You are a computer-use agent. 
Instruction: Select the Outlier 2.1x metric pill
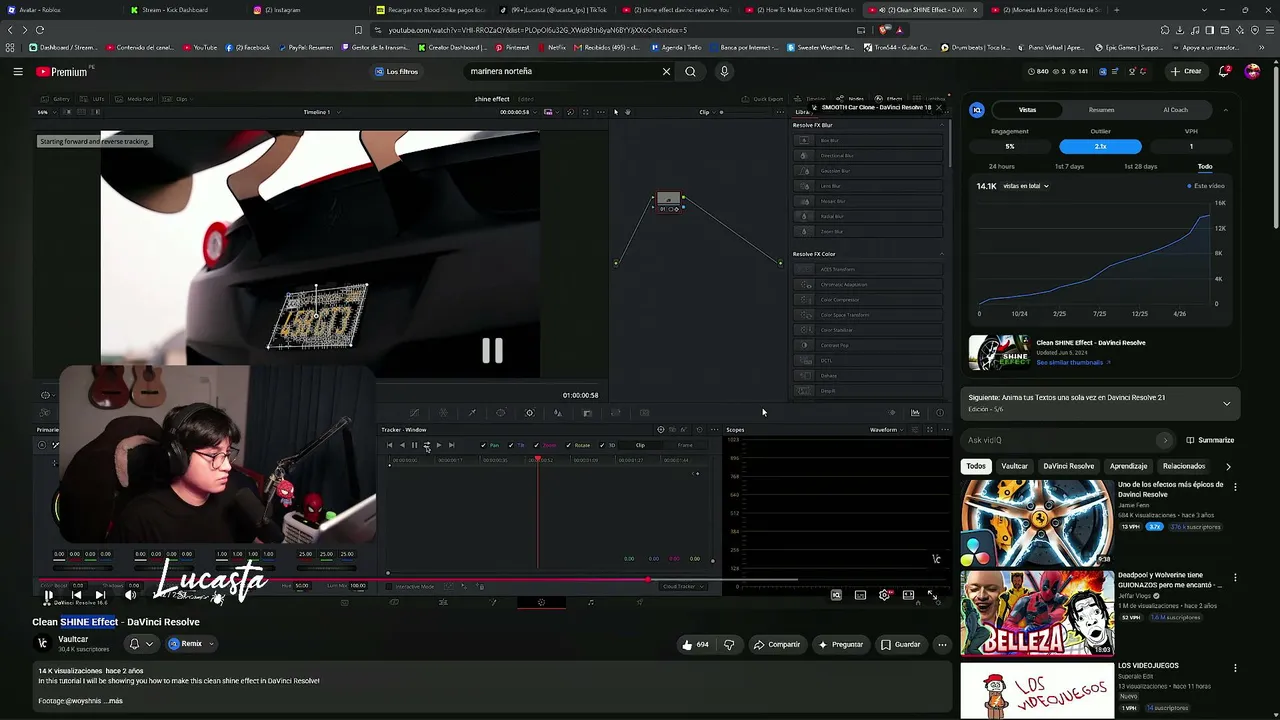pyautogui.click(x=1100, y=147)
